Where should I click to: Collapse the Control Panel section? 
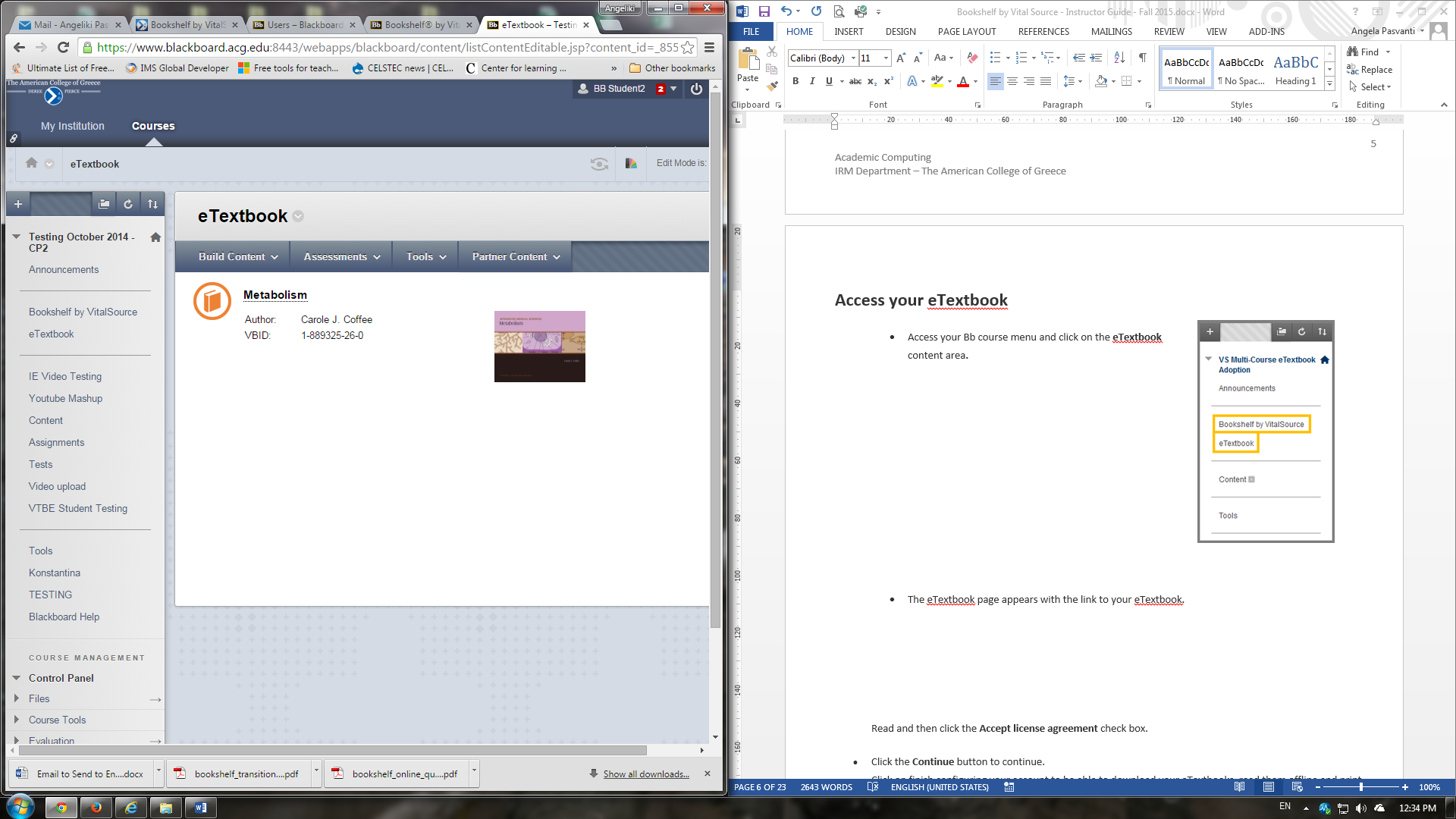coord(17,678)
